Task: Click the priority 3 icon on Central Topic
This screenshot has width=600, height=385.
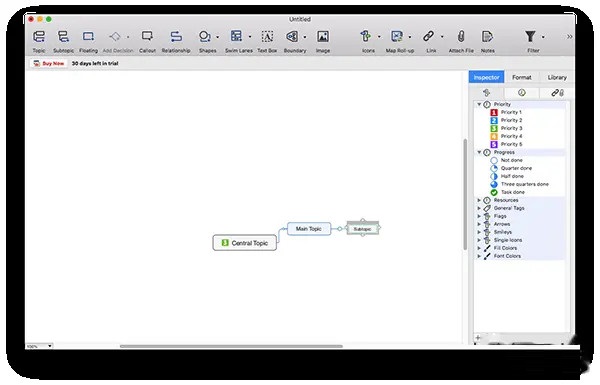Action: click(225, 243)
